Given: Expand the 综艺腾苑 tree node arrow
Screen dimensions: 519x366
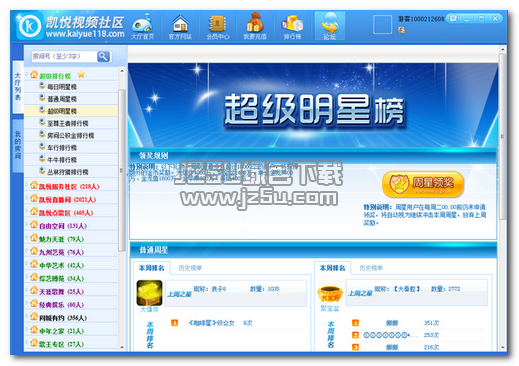Looking at the screenshot, I should 27,277.
